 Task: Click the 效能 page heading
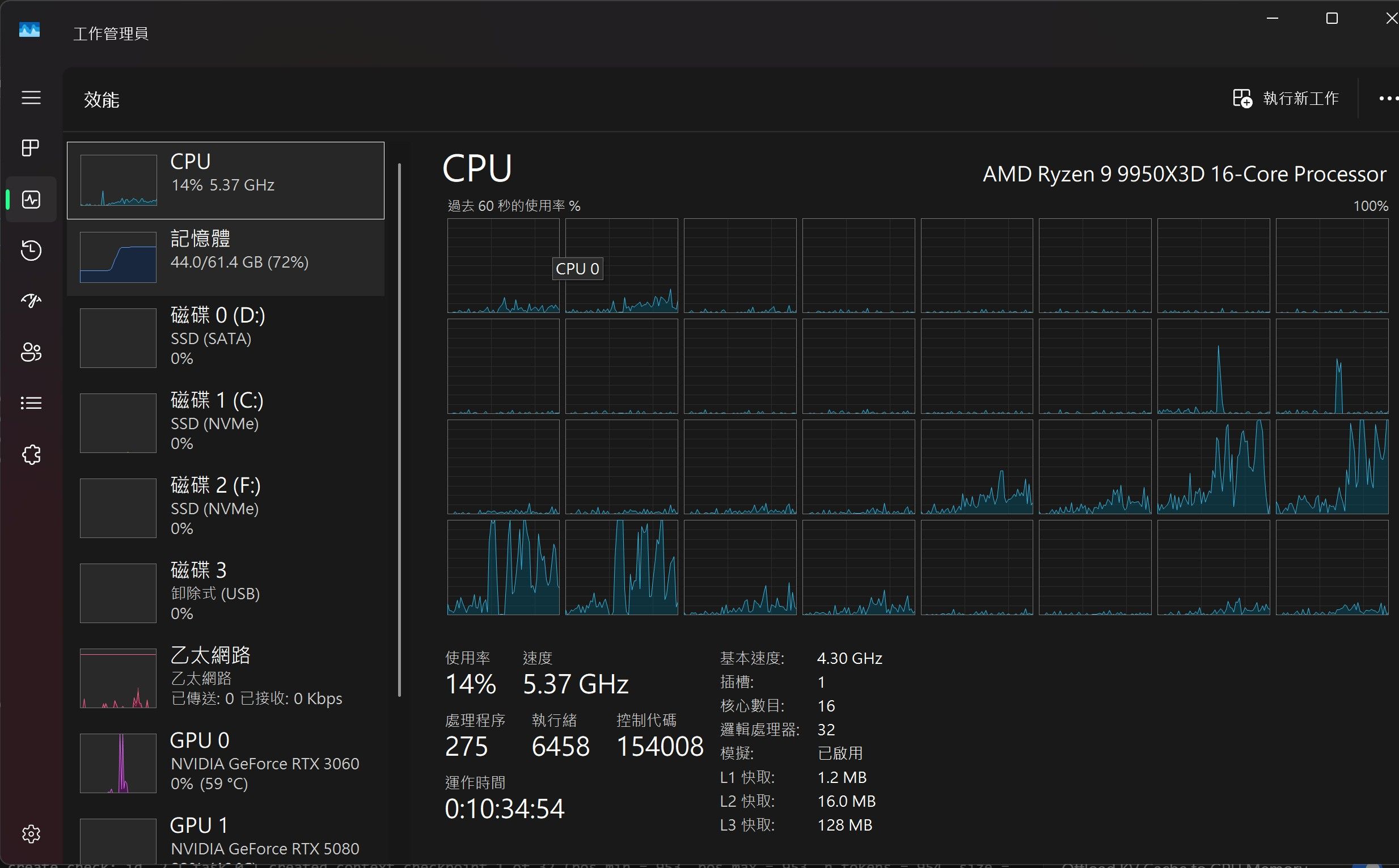click(x=102, y=100)
